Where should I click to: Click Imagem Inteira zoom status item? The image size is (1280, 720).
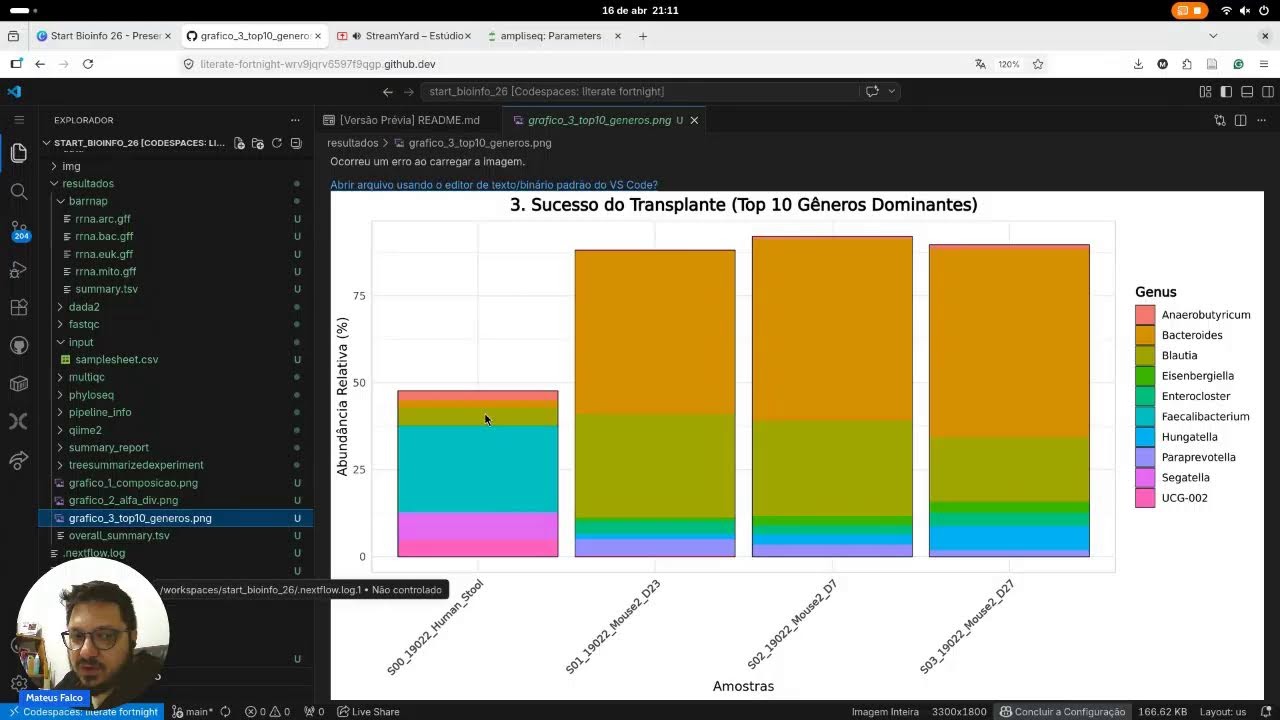(x=885, y=712)
